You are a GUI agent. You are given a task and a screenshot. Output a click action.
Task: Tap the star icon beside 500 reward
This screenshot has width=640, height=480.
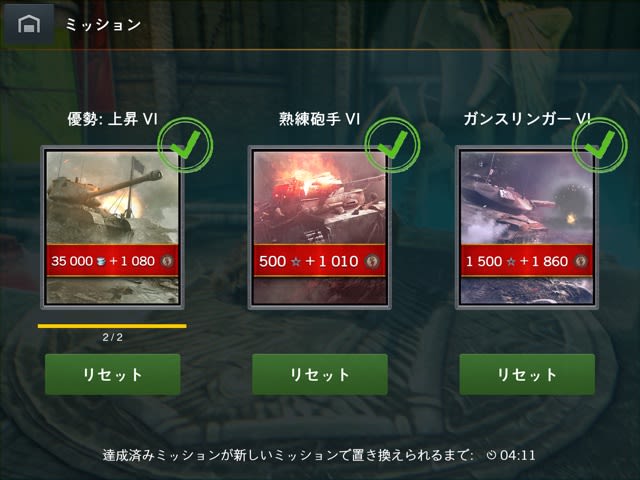click(x=296, y=262)
